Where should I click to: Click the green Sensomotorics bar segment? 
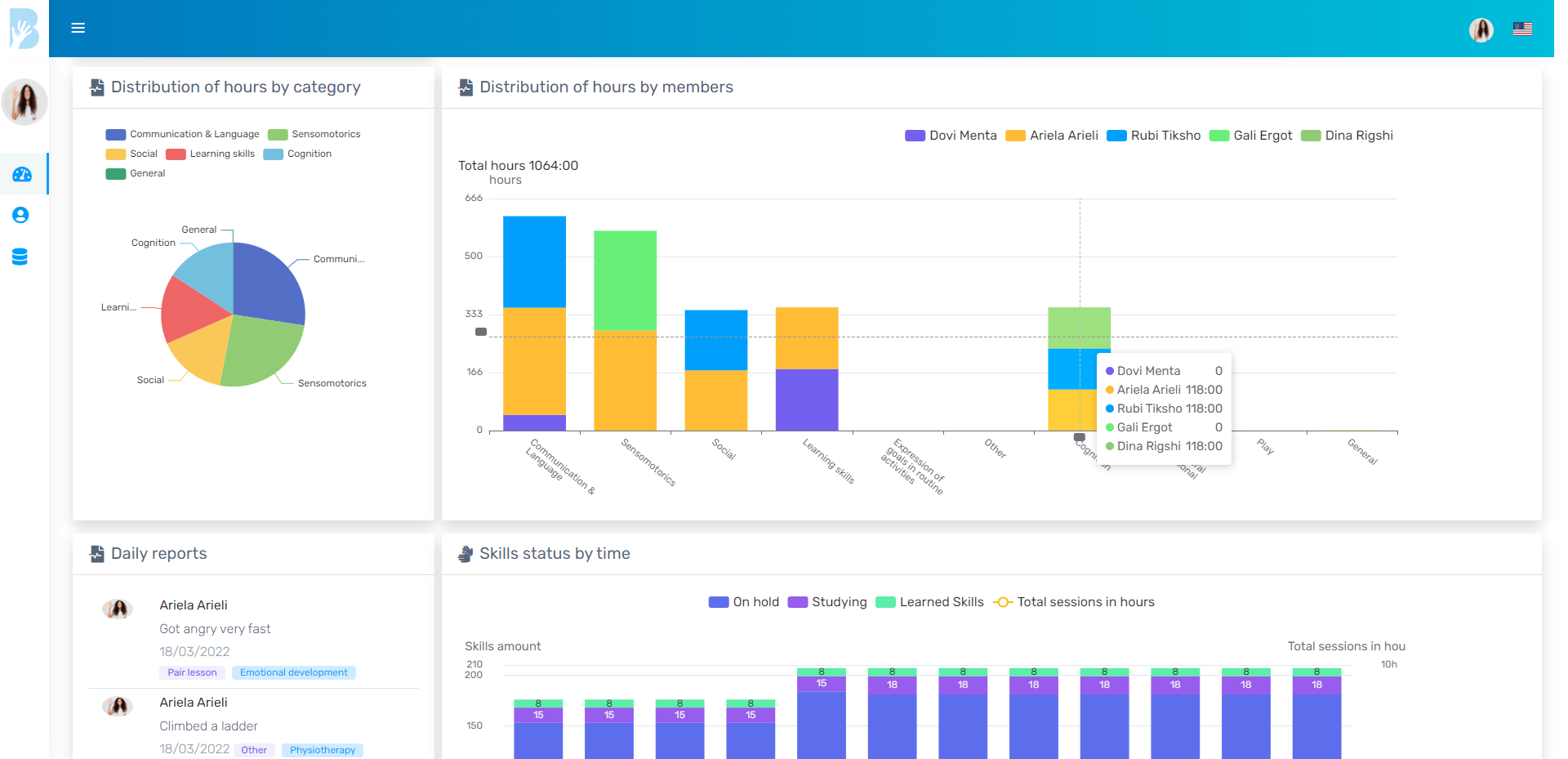pos(625,279)
